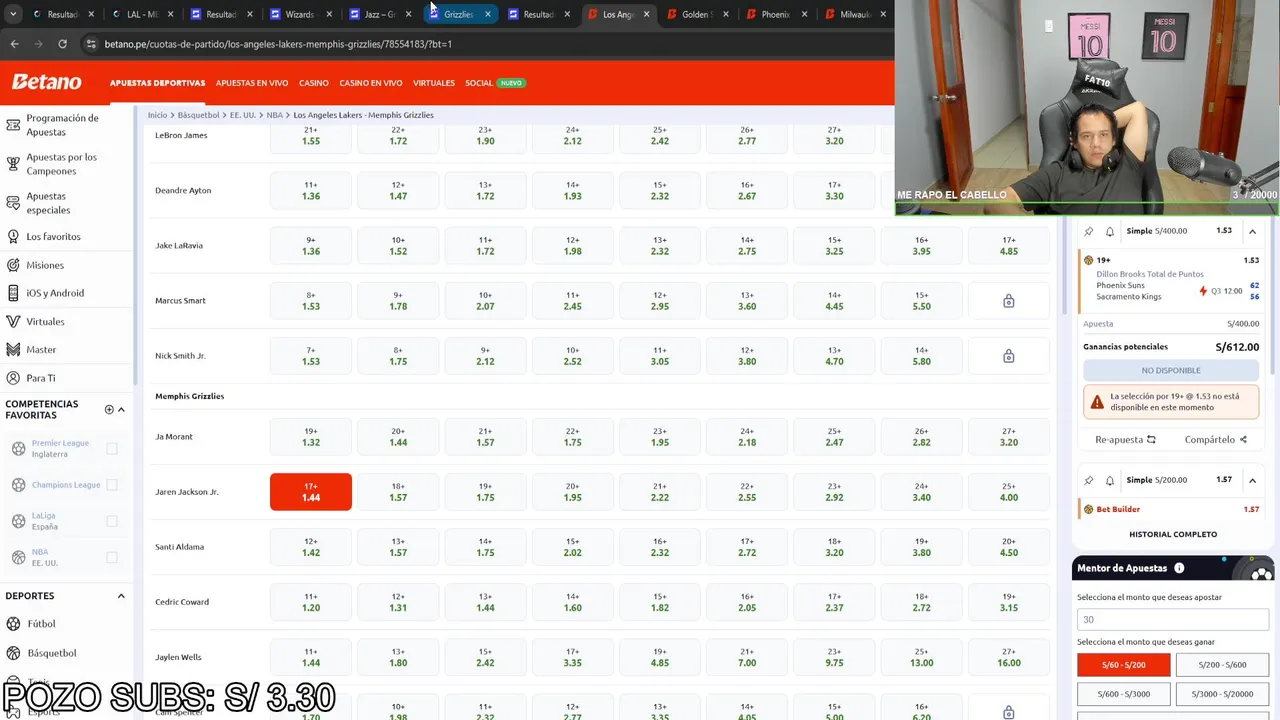Viewport: 1280px width, 720px height.
Task: Click the locked odds icon in Marcus Smart row
Action: coord(1008,301)
